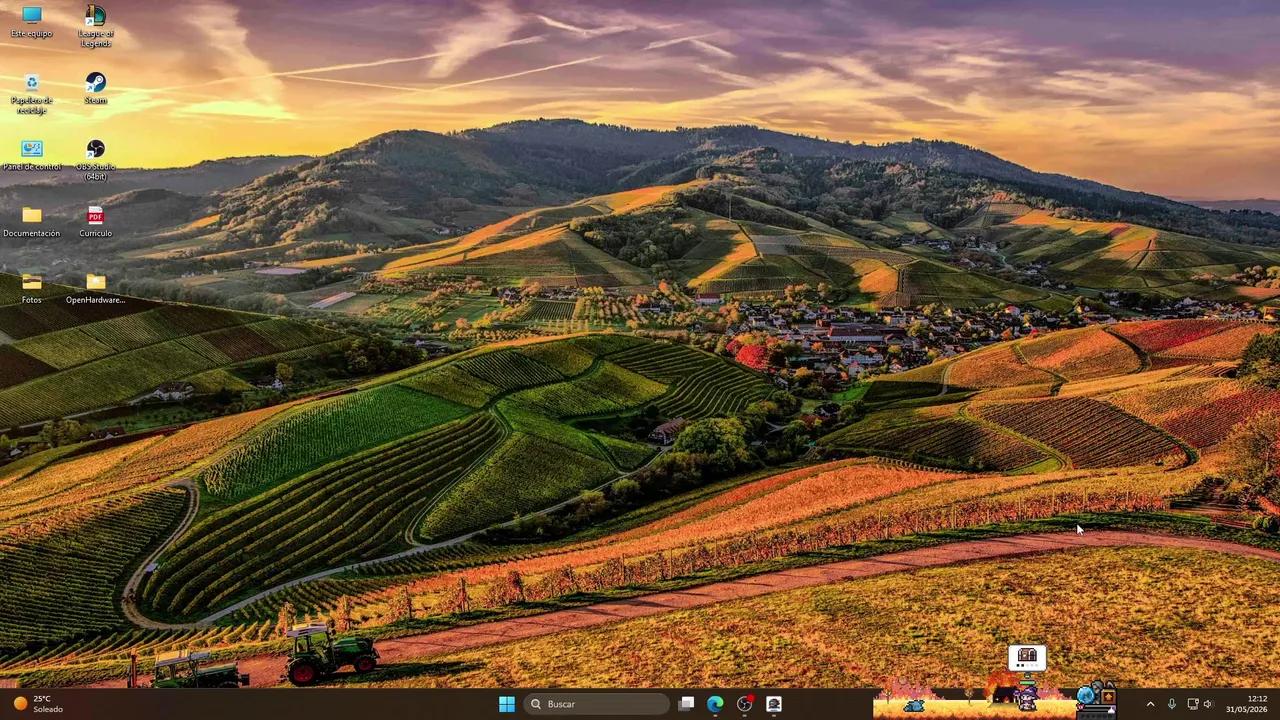Select the Papelera de reciclaje icon
Viewport: 1280px width, 720px height.
pyautogui.click(x=32, y=93)
